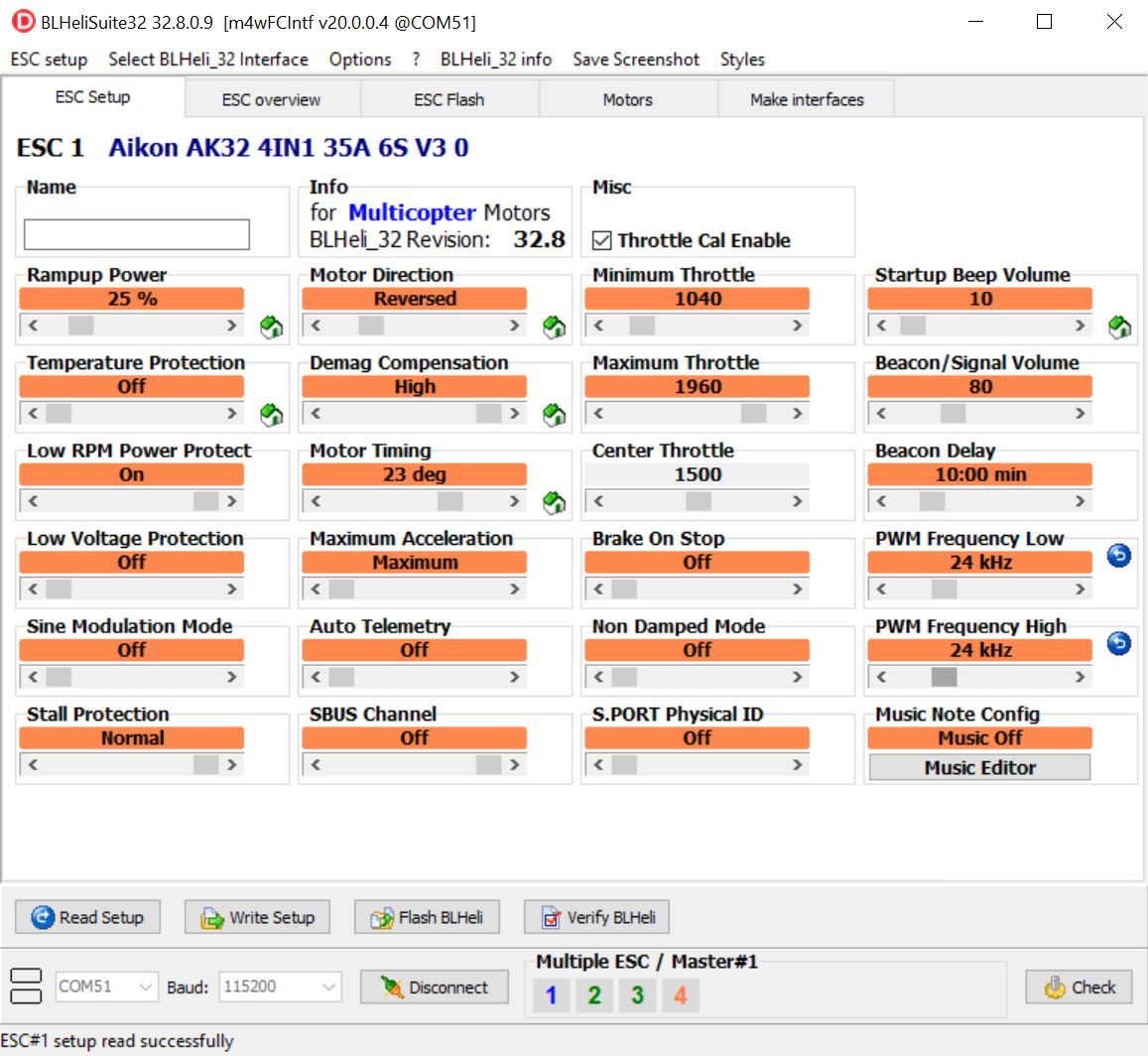Click the Disconnect button
The width and height of the screenshot is (1148, 1056).
[x=435, y=988]
